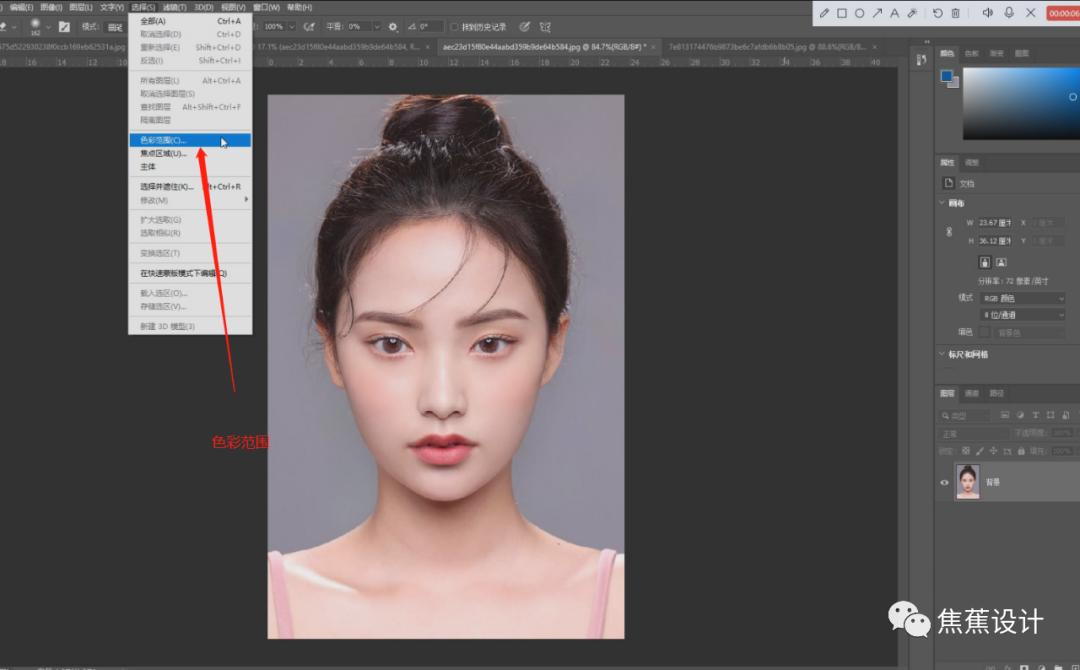Open the 正常 blend mode dropdown

[x=970, y=432]
